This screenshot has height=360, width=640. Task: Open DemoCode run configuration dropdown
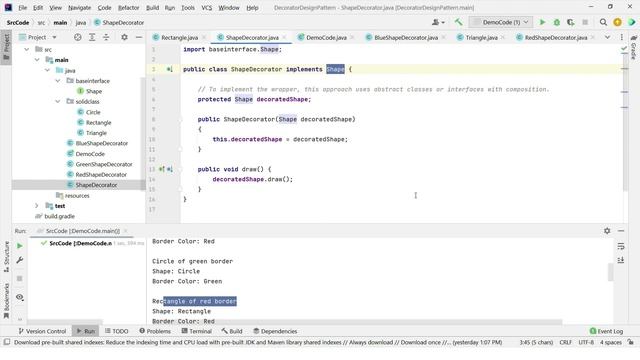(x=501, y=22)
